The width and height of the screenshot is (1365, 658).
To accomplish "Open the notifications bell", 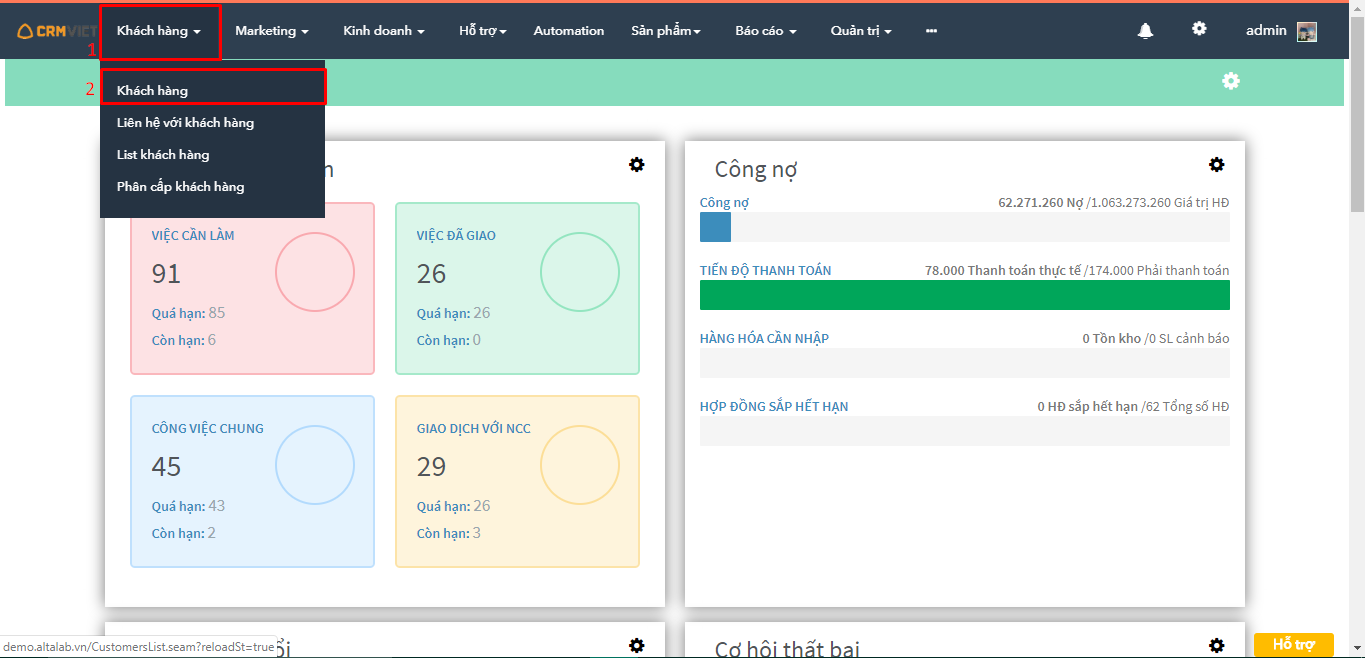I will tap(1145, 31).
